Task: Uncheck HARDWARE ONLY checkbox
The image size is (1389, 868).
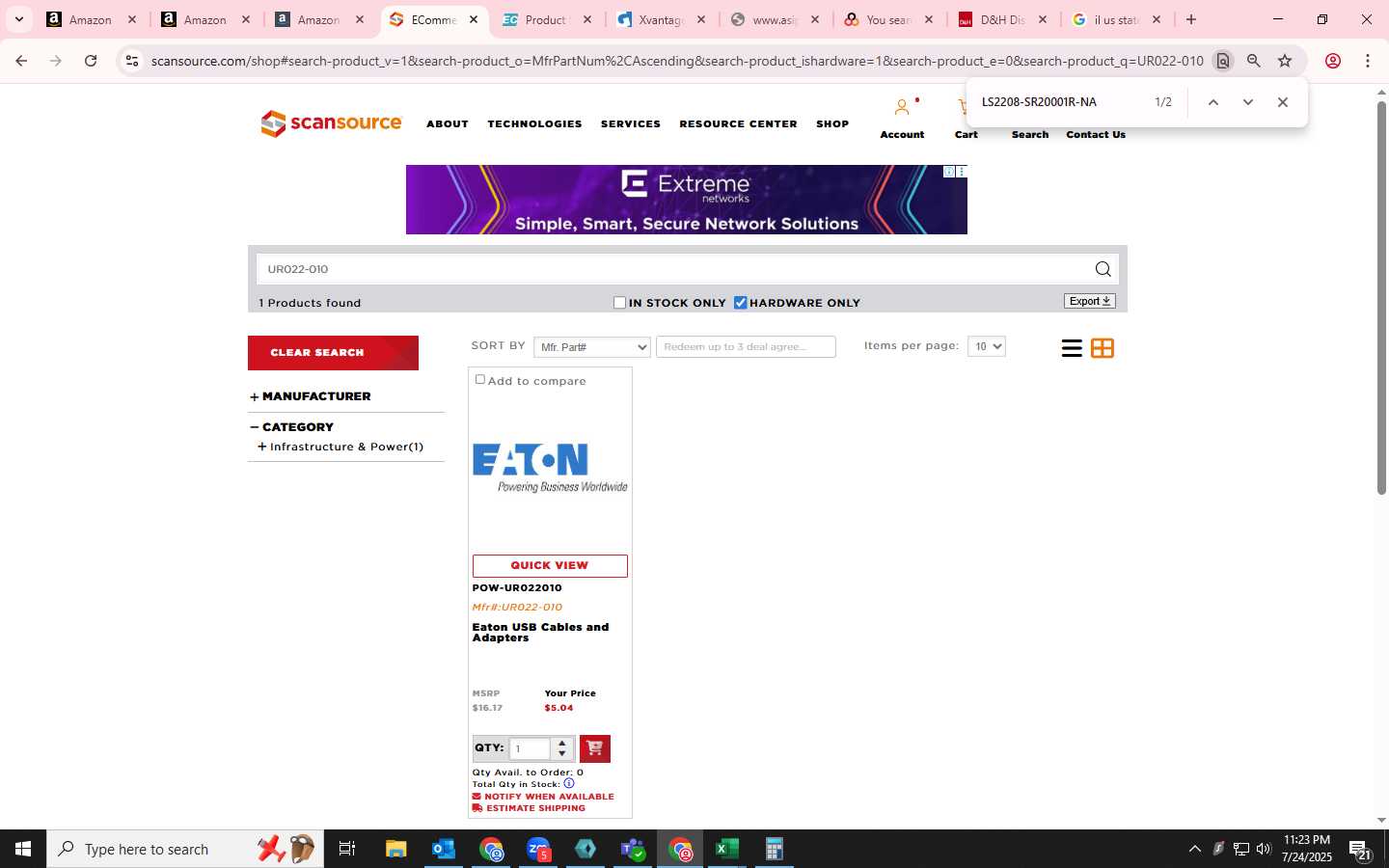Action: pyautogui.click(x=741, y=303)
